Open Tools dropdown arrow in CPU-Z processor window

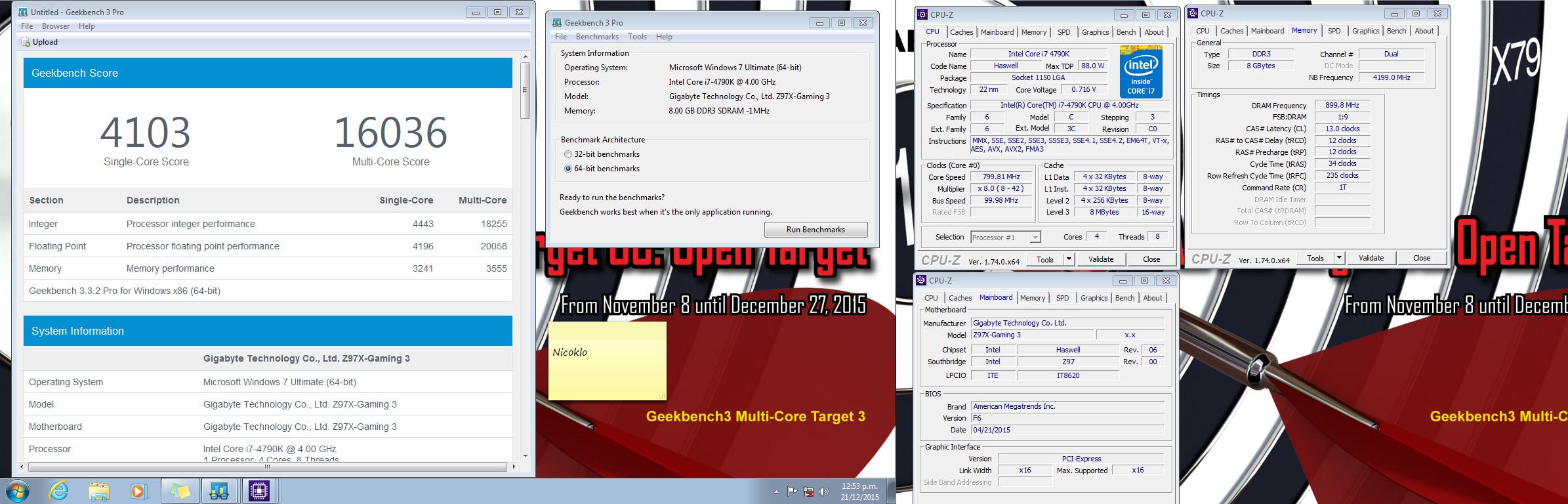(1069, 259)
